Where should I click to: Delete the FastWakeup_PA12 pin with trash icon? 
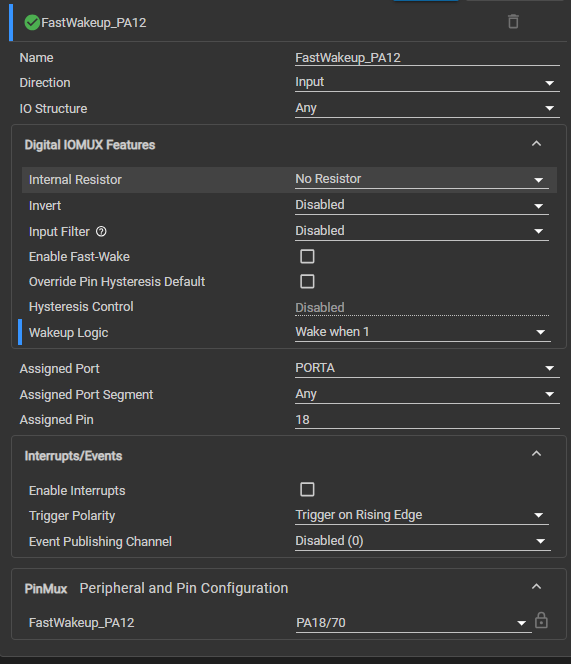pos(513,22)
